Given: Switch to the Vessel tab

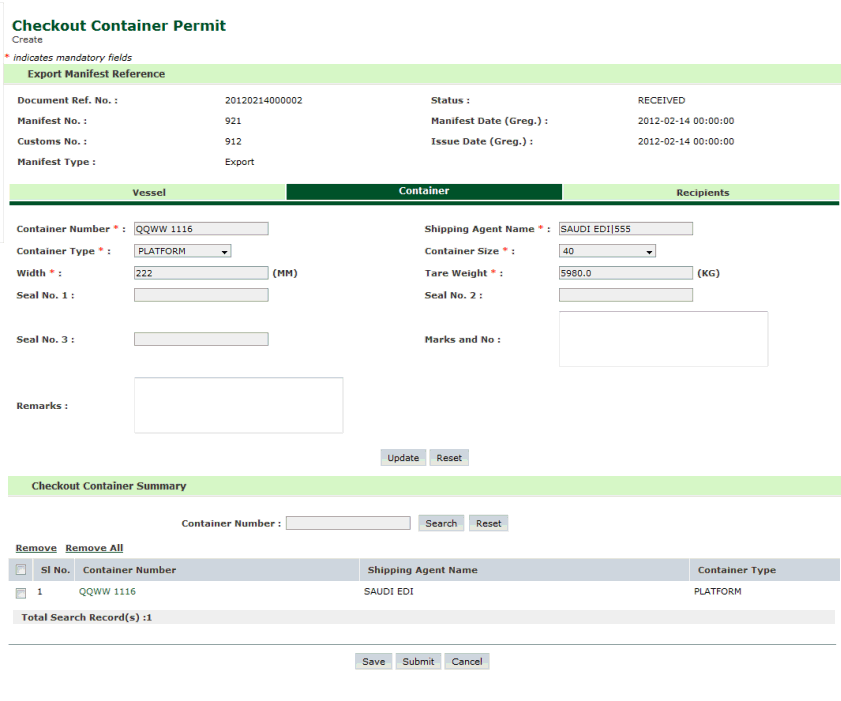Looking at the screenshot, I should point(148,192).
